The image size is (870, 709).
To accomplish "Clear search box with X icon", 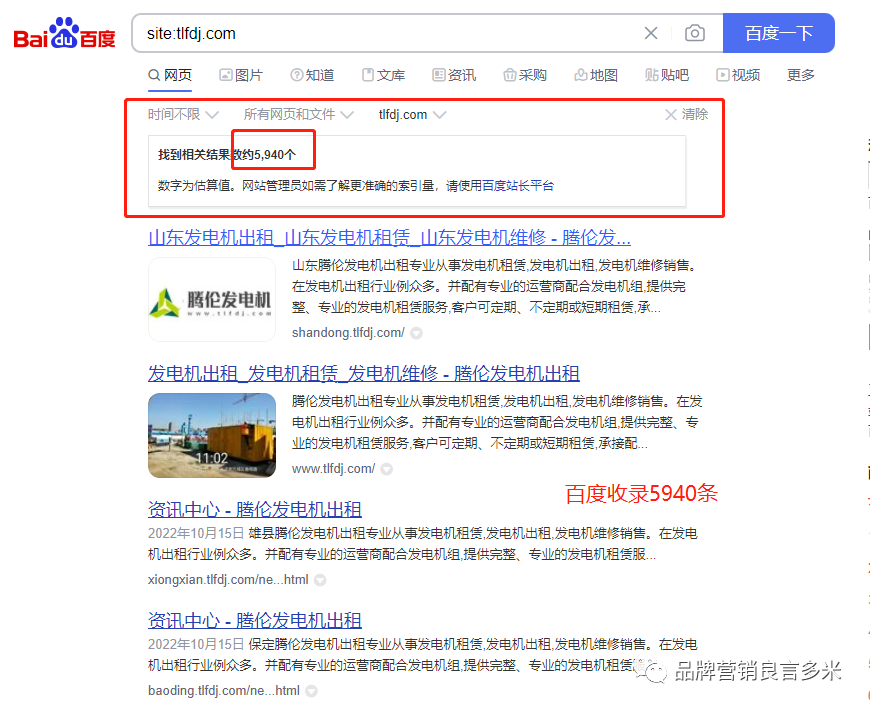I will (x=651, y=33).
